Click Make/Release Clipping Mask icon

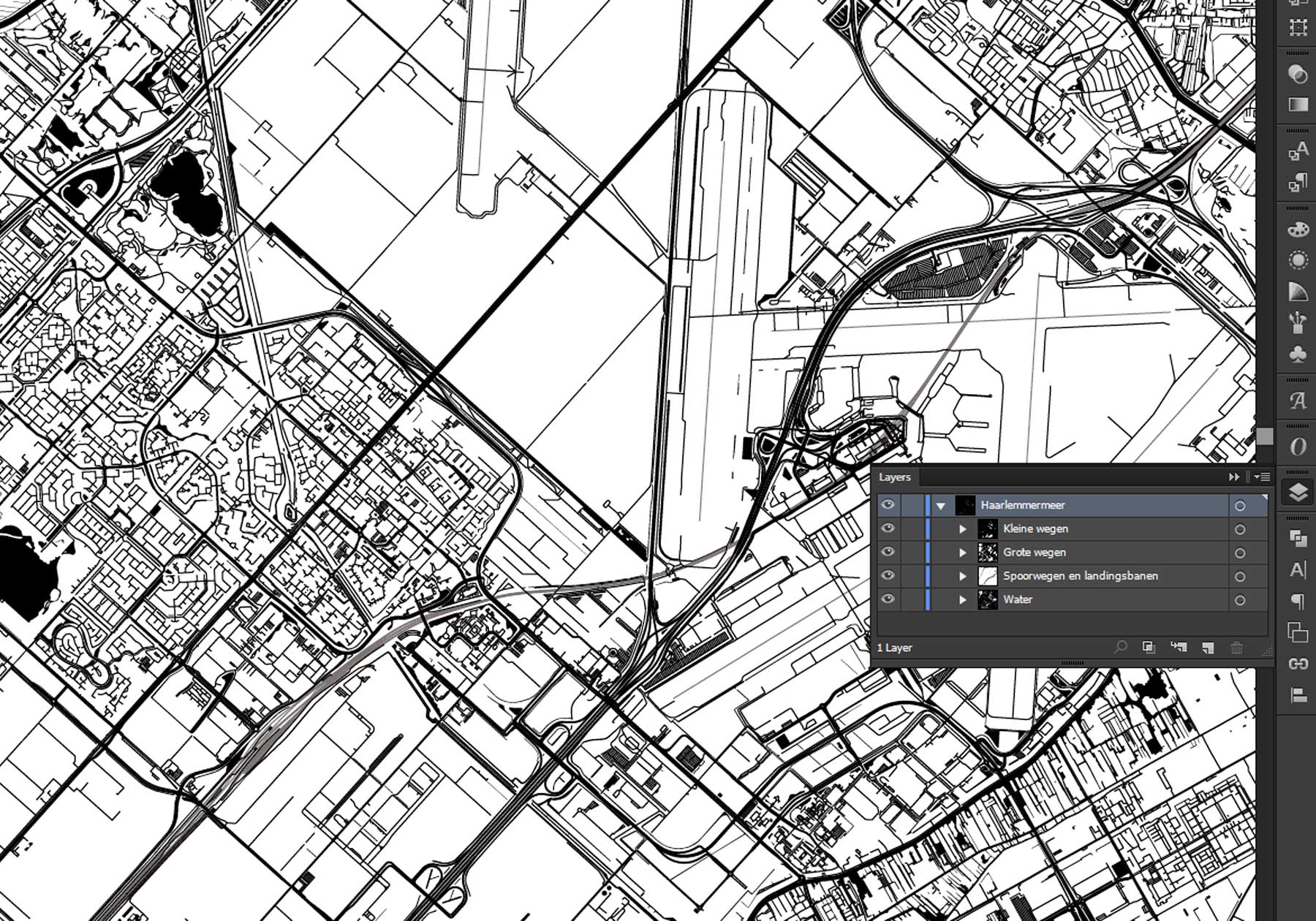(1149, 647)
